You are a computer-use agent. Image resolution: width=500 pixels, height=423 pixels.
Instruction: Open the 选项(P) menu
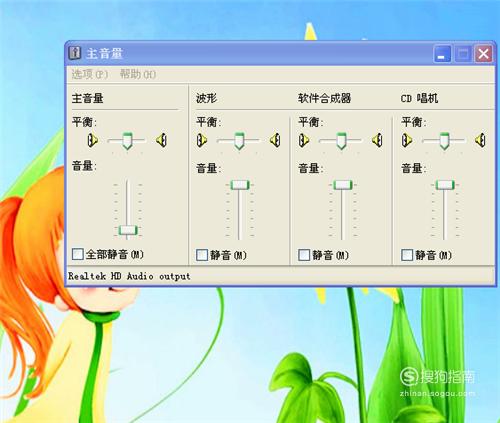(x=90, y=74)
